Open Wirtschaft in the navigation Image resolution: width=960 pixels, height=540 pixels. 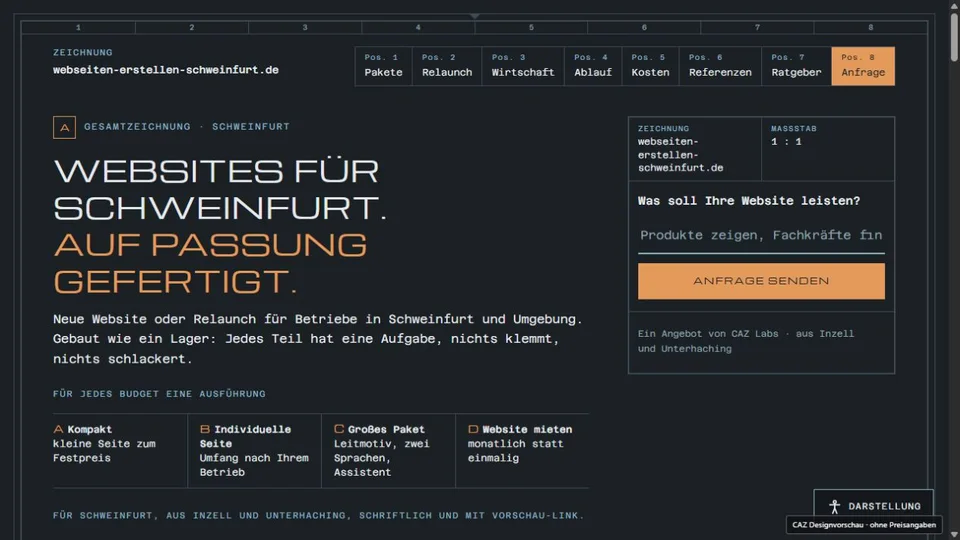click(x=523, y=66)
